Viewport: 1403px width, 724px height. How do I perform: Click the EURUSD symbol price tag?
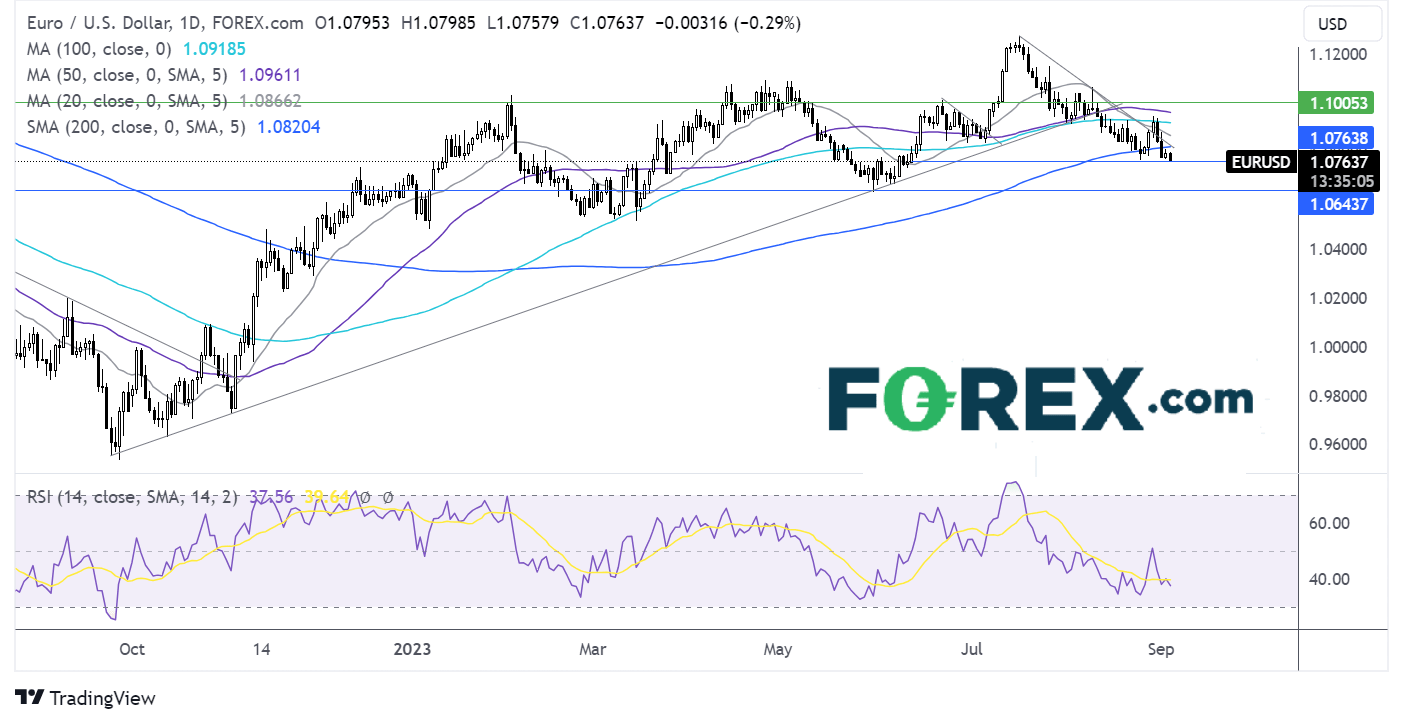coord(1262,162)
